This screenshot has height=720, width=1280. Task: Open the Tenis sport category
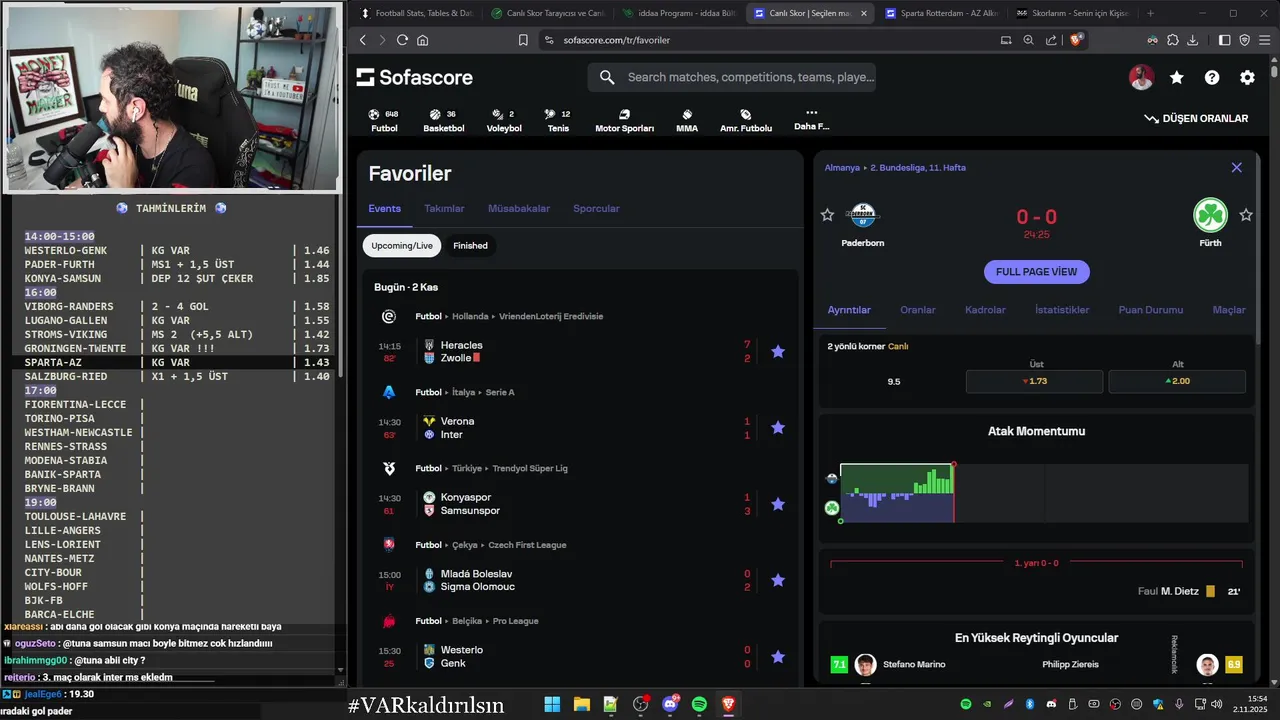(x=559, y=120)
